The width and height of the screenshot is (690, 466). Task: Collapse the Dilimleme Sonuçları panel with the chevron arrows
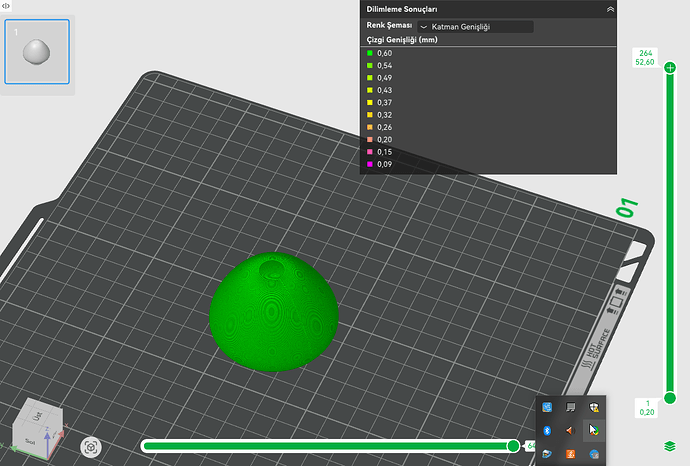(x=610, y=9)
